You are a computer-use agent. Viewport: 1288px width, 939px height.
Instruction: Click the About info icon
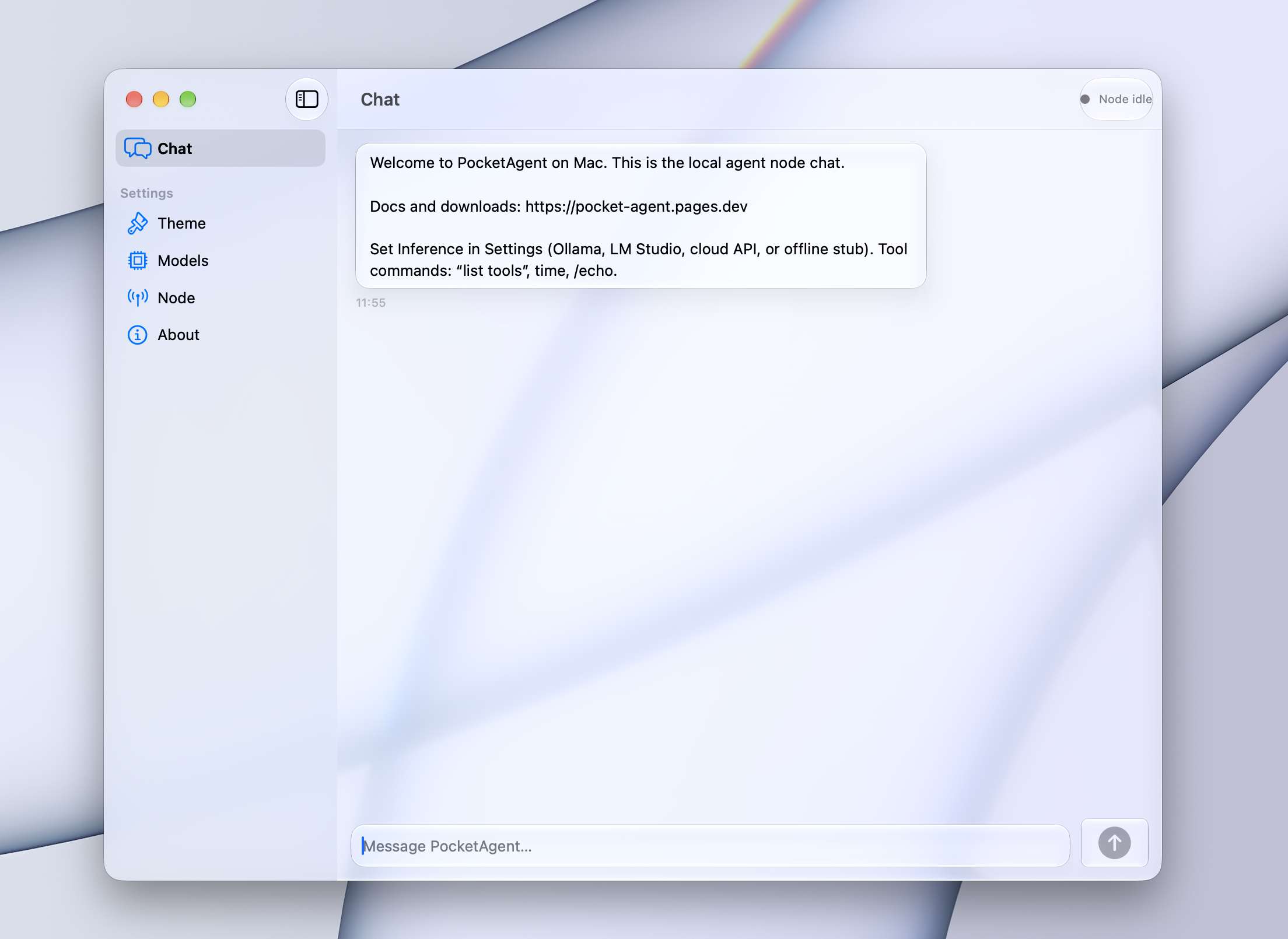[x=138, y=335]
